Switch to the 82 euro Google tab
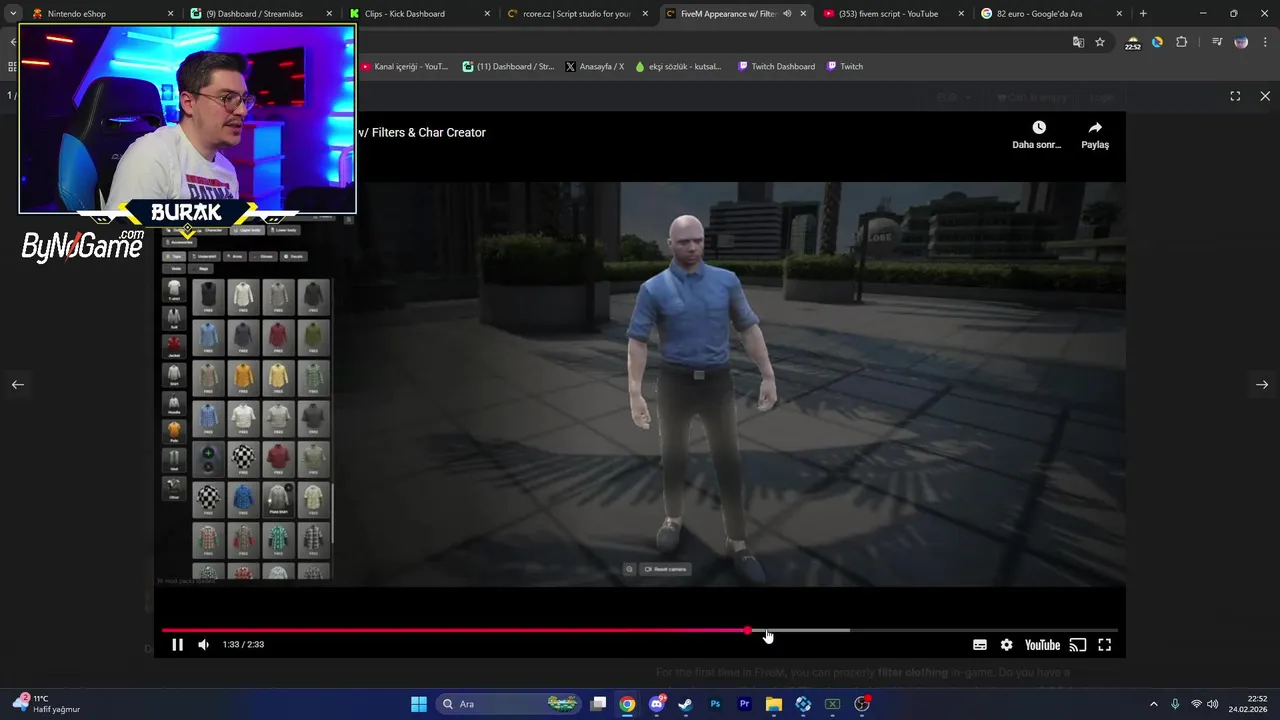Screen dimensions: 1280x720 [x=1051, y=14]
